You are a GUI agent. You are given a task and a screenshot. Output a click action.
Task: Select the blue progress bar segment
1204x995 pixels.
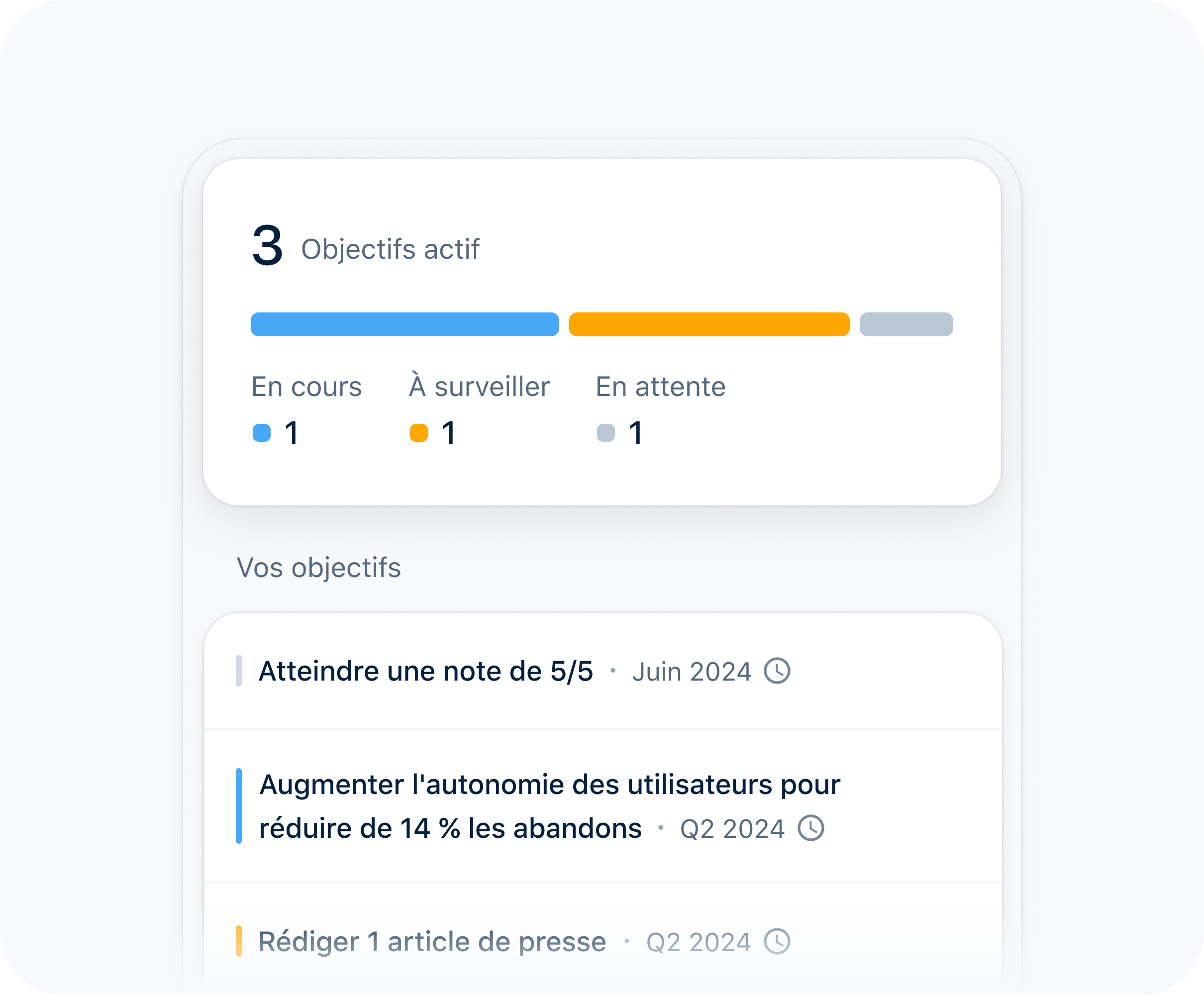click(404, 324)
